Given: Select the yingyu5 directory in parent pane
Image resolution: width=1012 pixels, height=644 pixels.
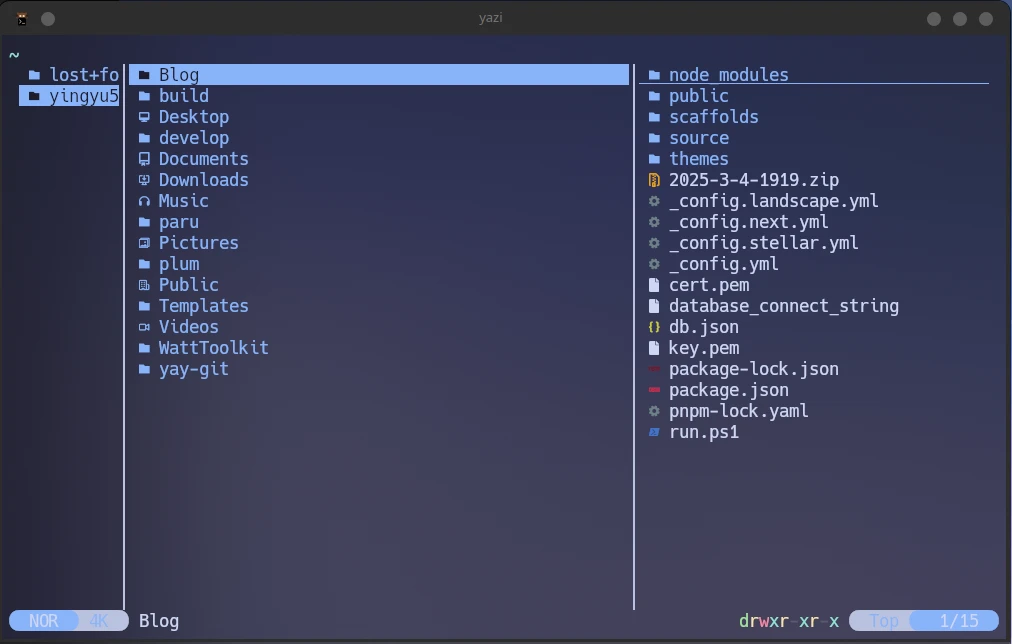Looking at the screenshot, I should [x=83, y=96].
